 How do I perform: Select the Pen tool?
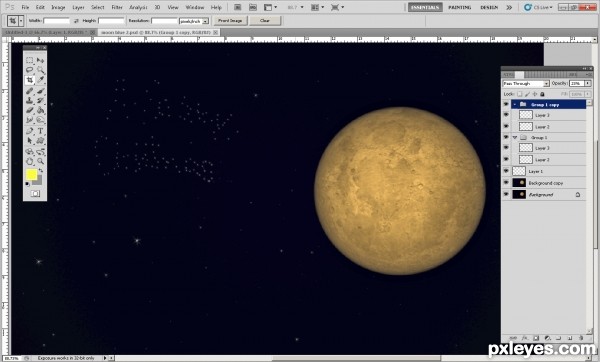(29, 131)
